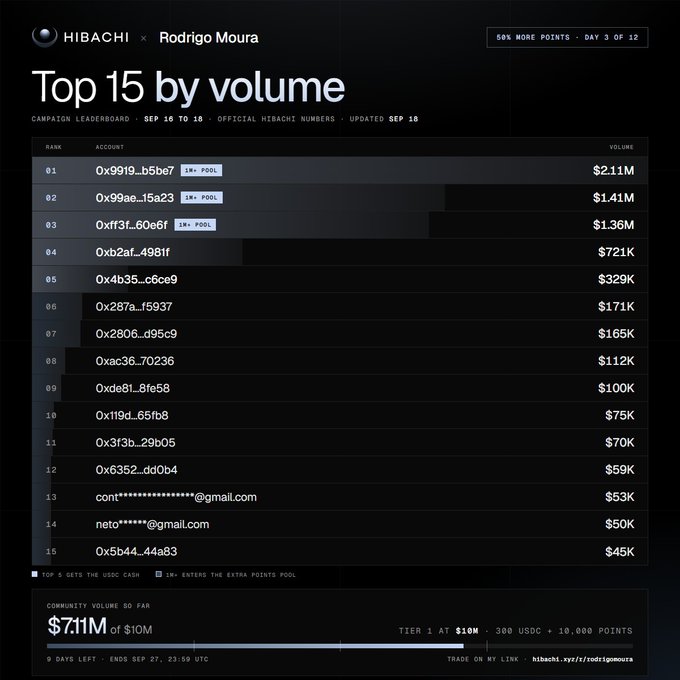The width and height of the screenshot is (680, 680).
Task: Click the Hibachi sphere logo icon
Action: pos(44,36)
